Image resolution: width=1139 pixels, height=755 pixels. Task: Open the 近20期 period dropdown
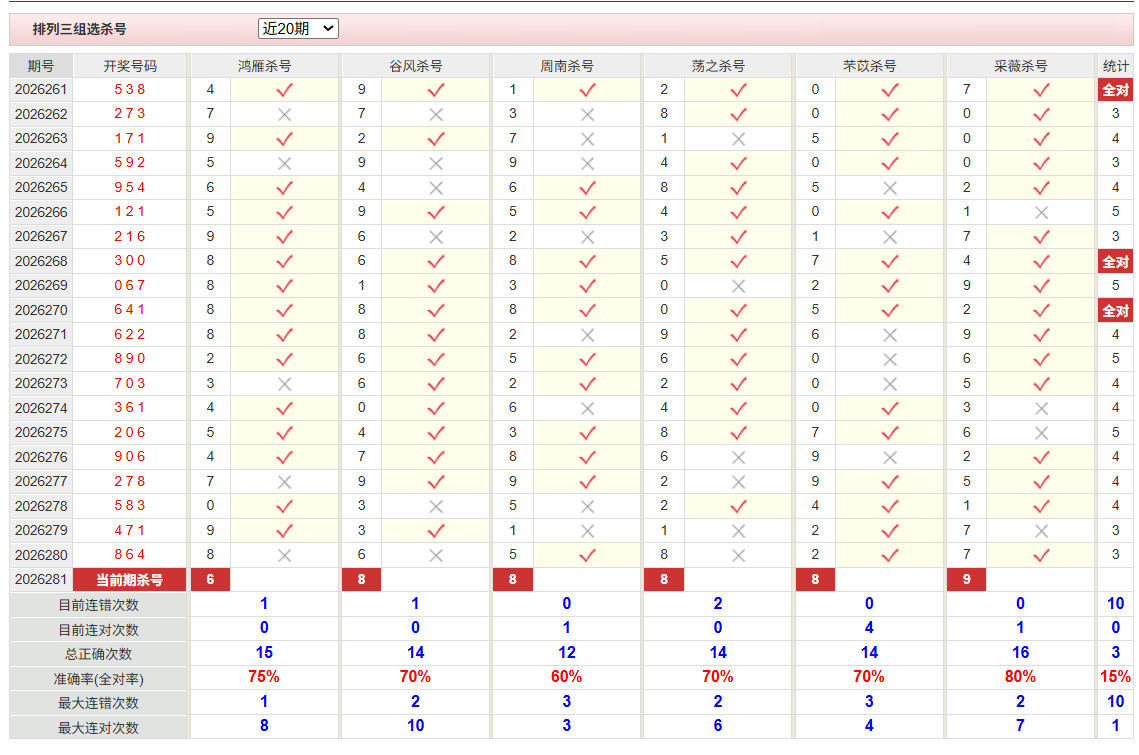(298, 28)
